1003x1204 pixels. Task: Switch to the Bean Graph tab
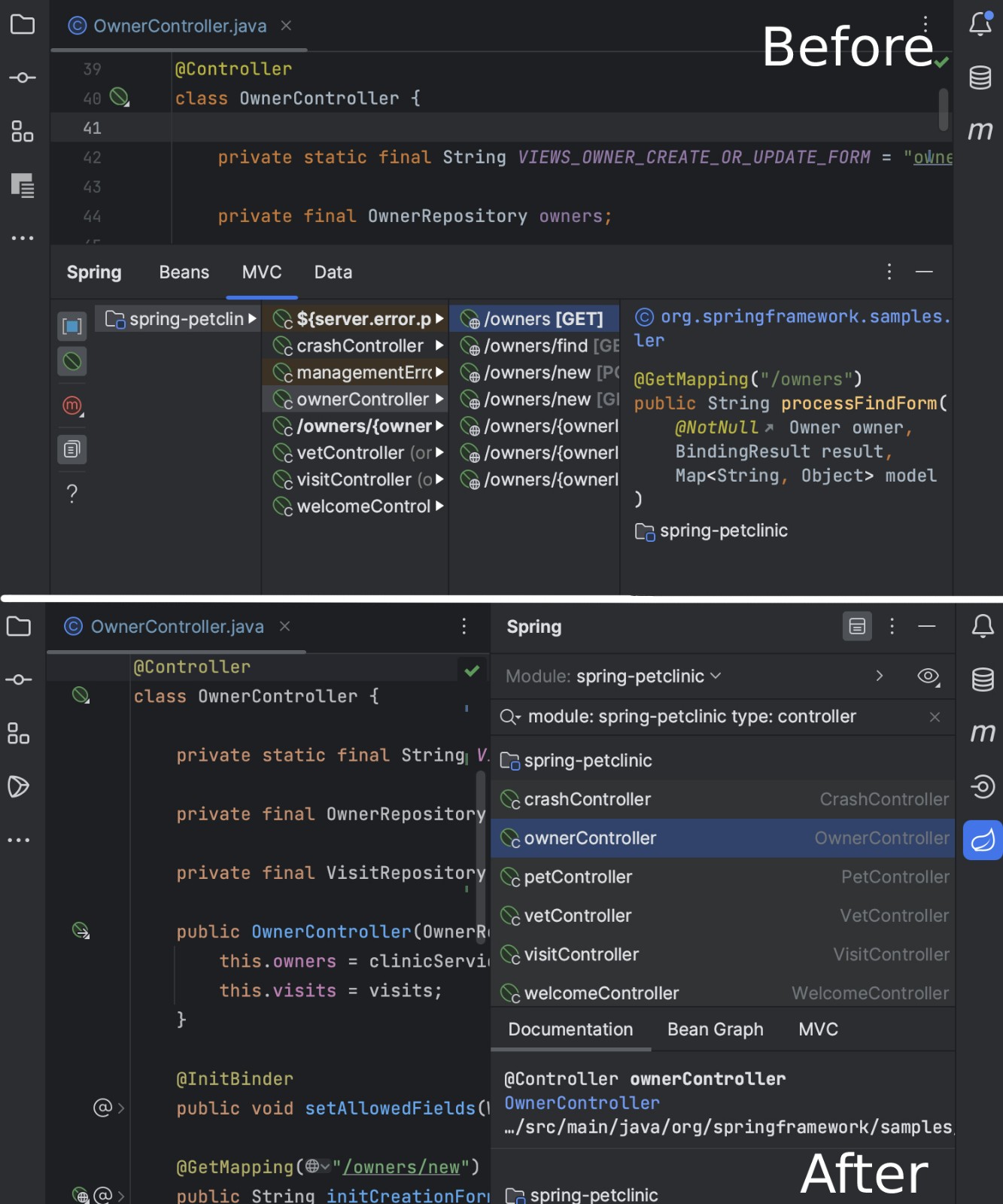(x=715, y=1029)
